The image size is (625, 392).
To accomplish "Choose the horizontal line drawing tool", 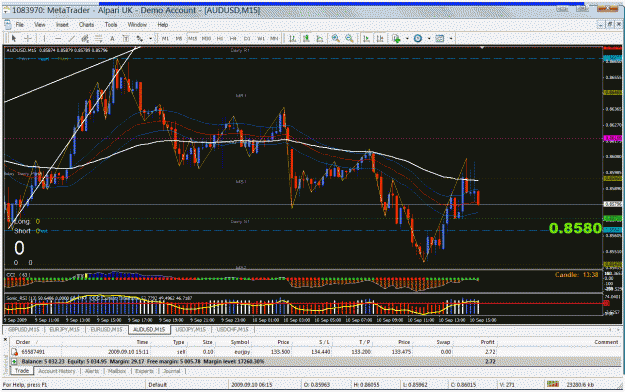I will [58, 38].
